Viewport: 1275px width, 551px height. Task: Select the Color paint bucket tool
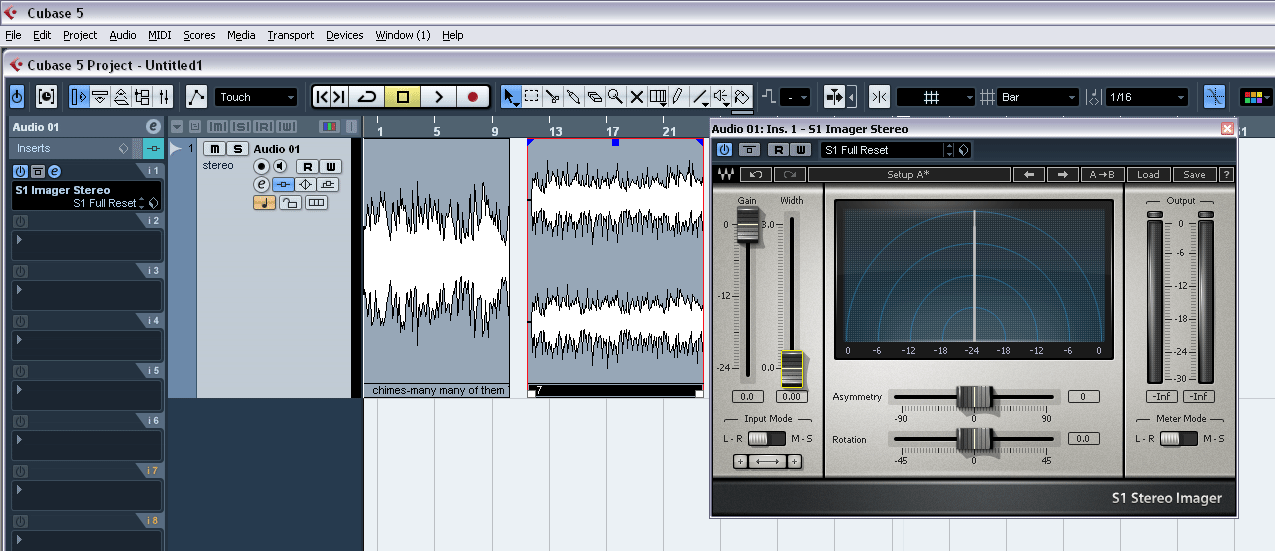pos(742,97)
